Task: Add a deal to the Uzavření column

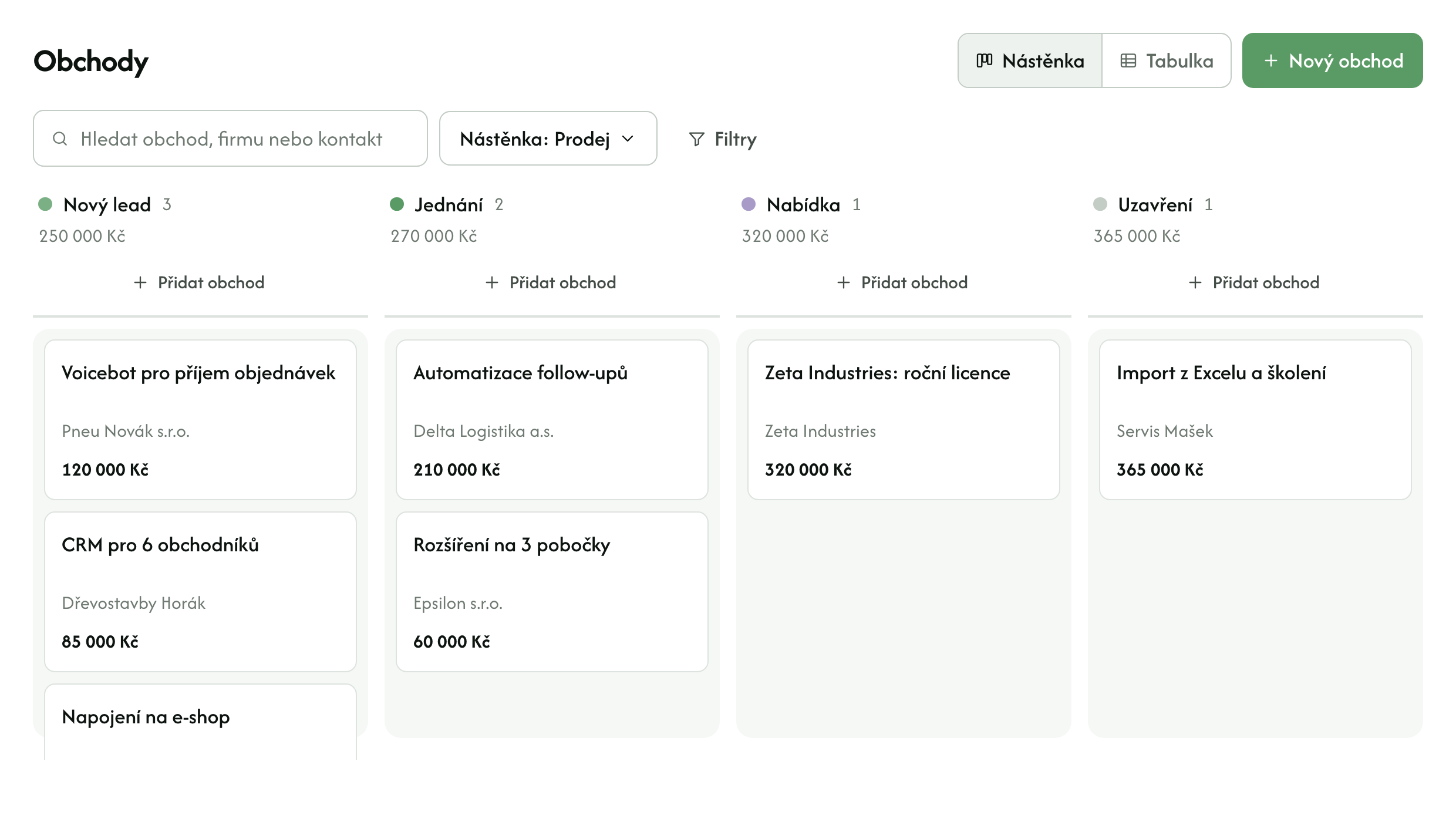Action: (x=1255, y=282)
